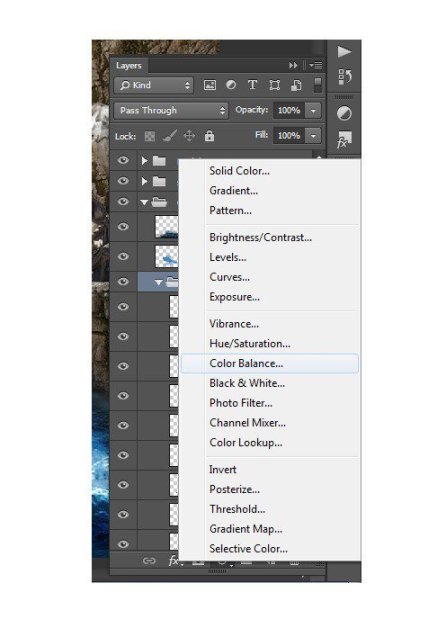Hide the selected highlighted group via eye
The height and width of the screenshot is (637, 428).
tap(123, 282)
